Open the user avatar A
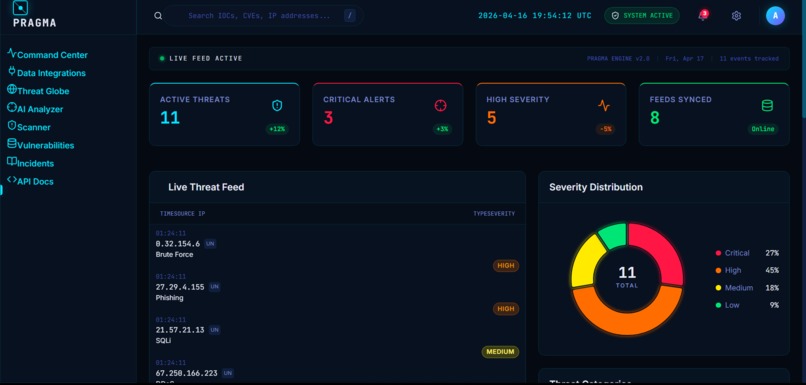Image resolution: width=806 pixels, height=385 pixels. coord(775,16)
